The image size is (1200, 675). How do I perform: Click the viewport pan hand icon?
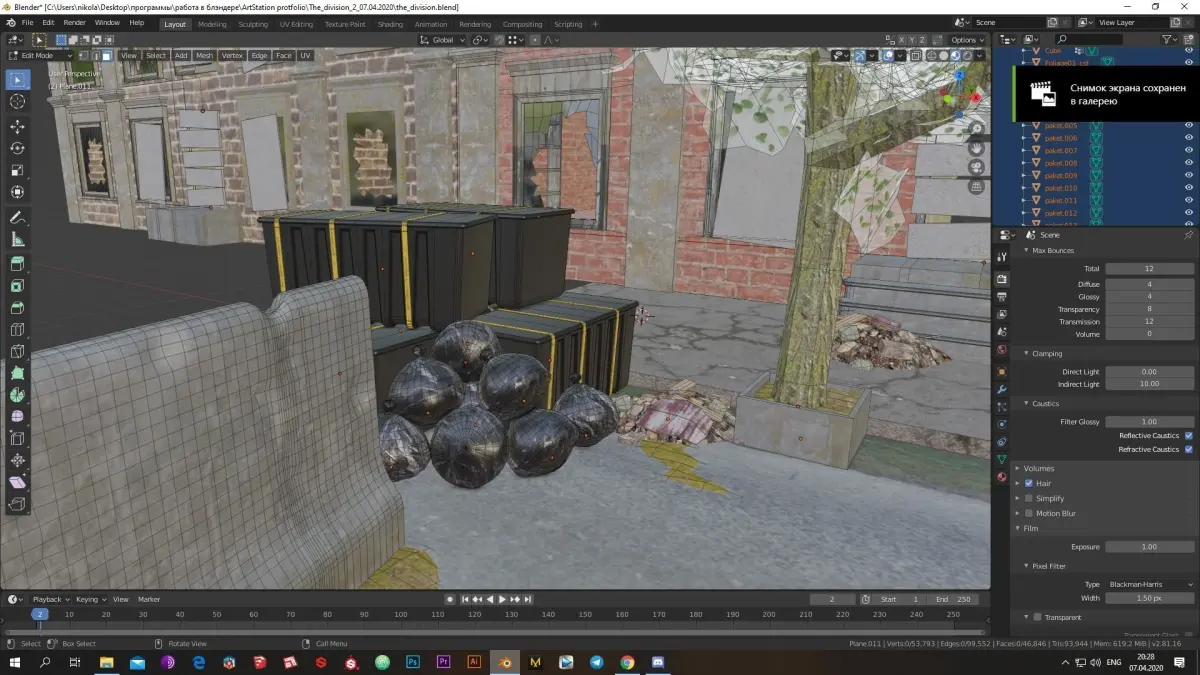click(x=977, y=148)
